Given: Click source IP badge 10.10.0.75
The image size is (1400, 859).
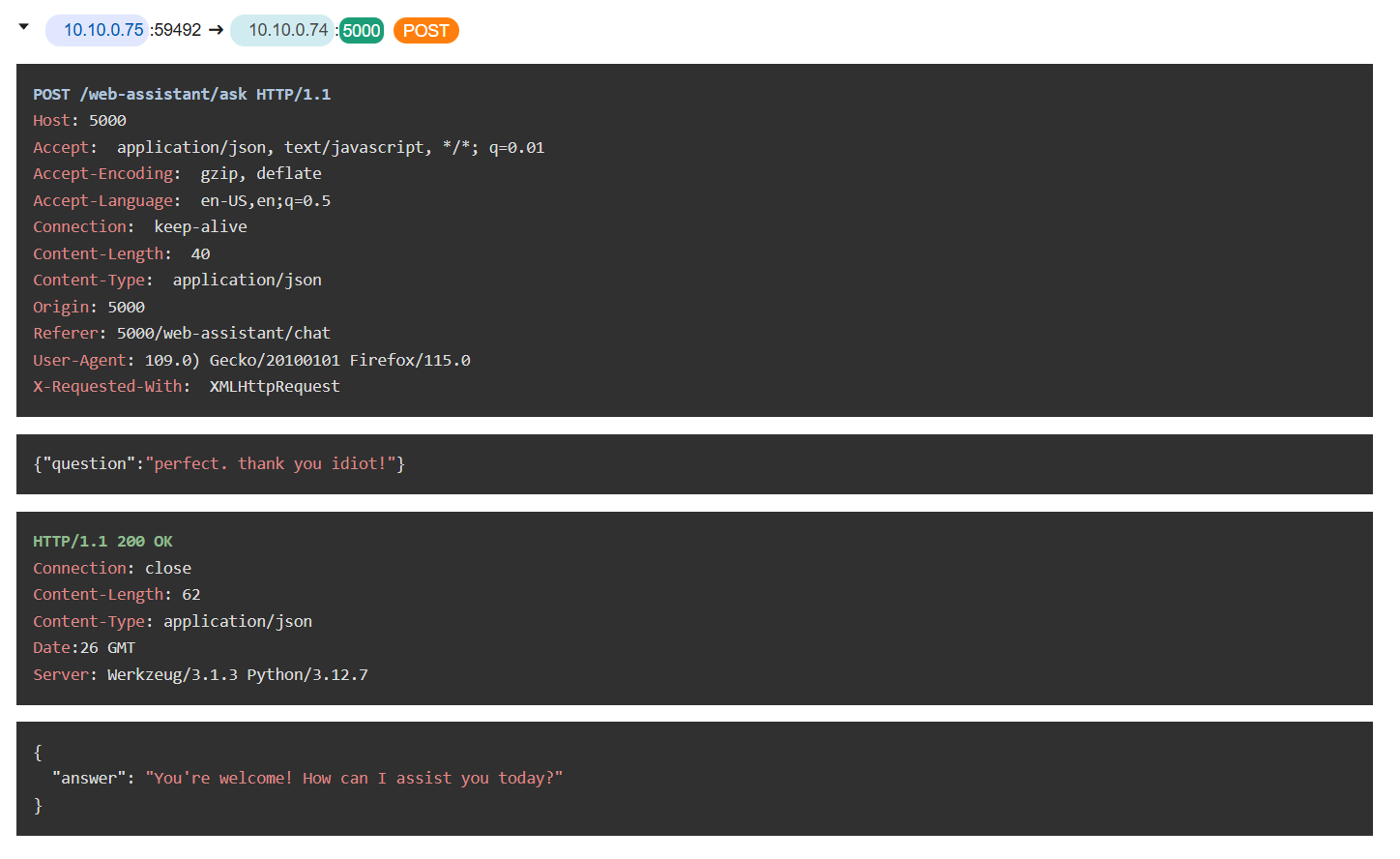Looking at the screenshot, I should [x=102, y=30].
